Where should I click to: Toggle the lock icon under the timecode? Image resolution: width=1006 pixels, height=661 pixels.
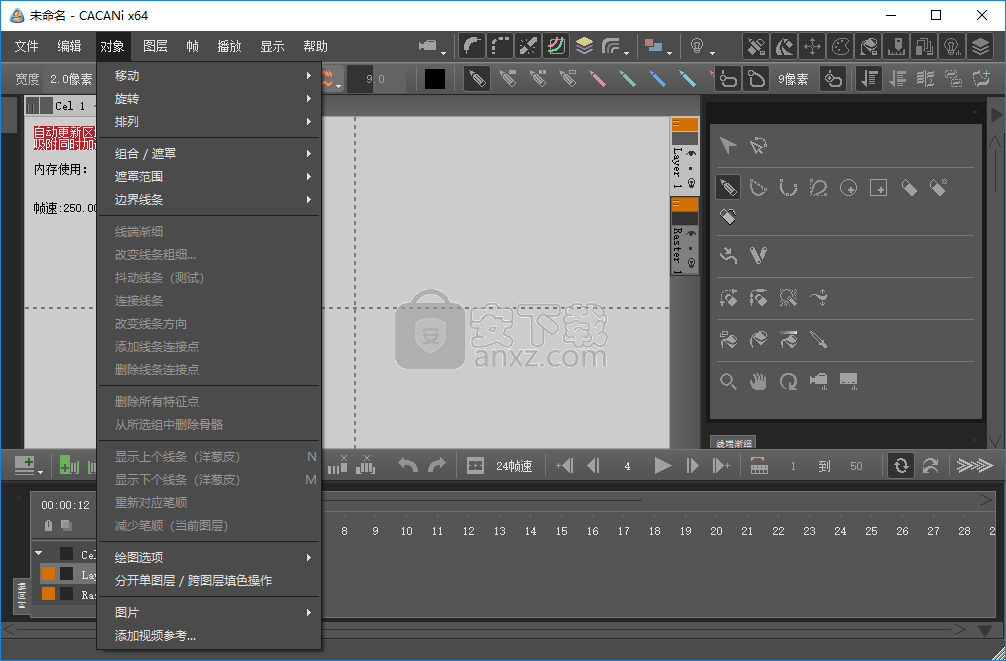click(49, 525)
